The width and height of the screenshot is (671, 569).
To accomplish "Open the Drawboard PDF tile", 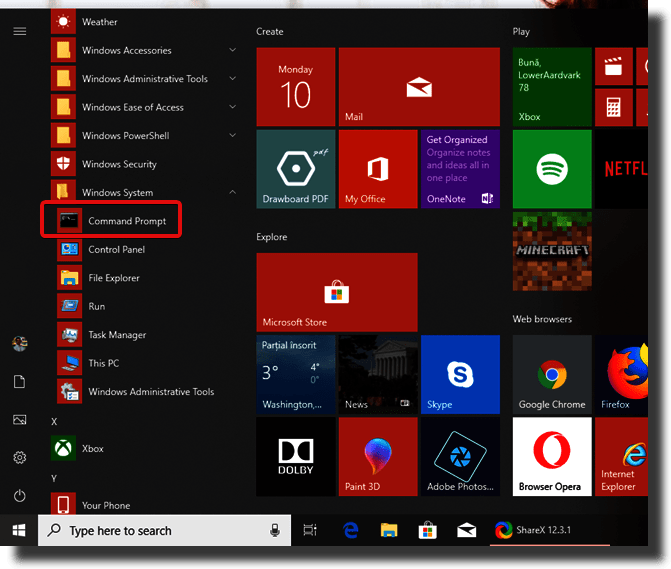I will 296,169.
